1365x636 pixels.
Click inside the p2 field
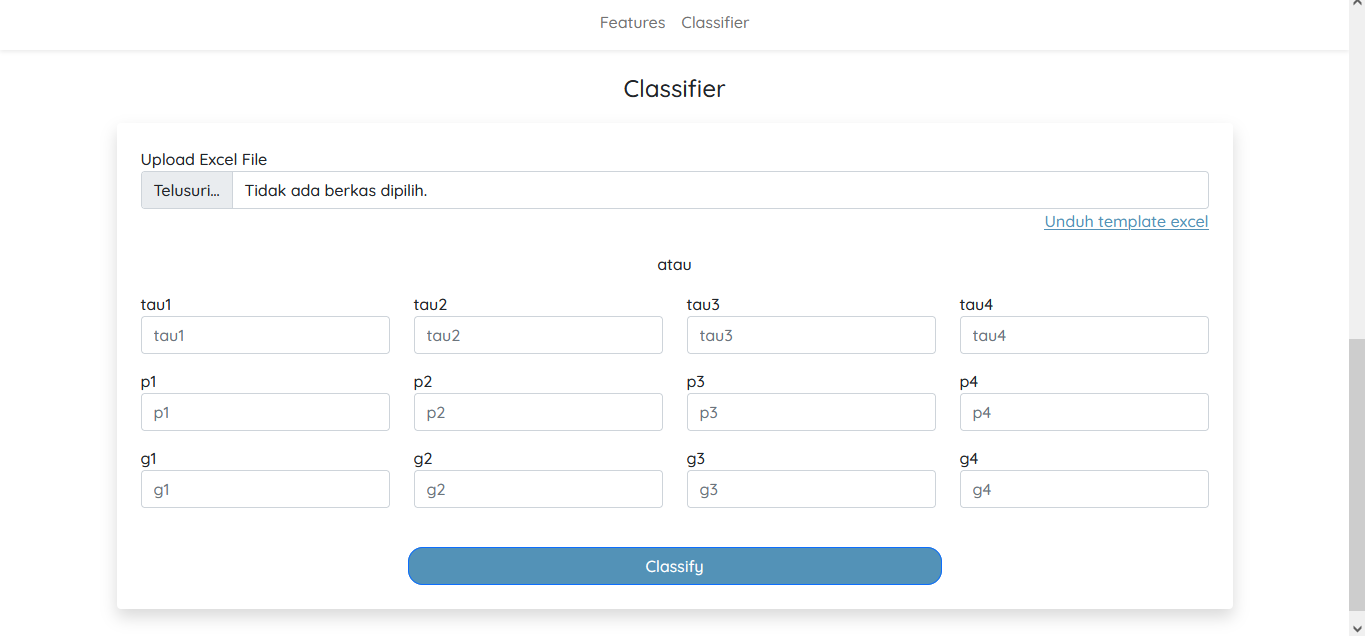538,412
